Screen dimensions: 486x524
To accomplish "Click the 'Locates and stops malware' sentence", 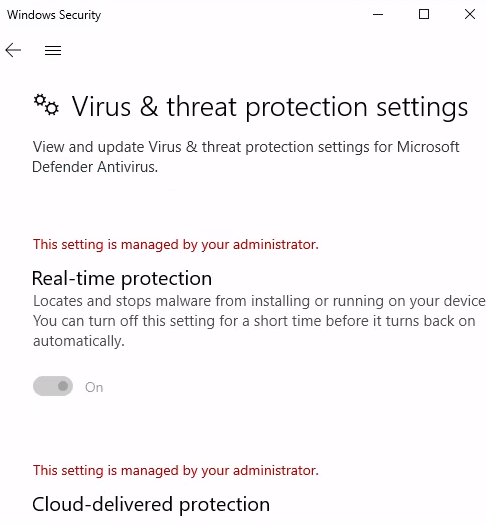I will pyautogui.click(x=259, y=301).
